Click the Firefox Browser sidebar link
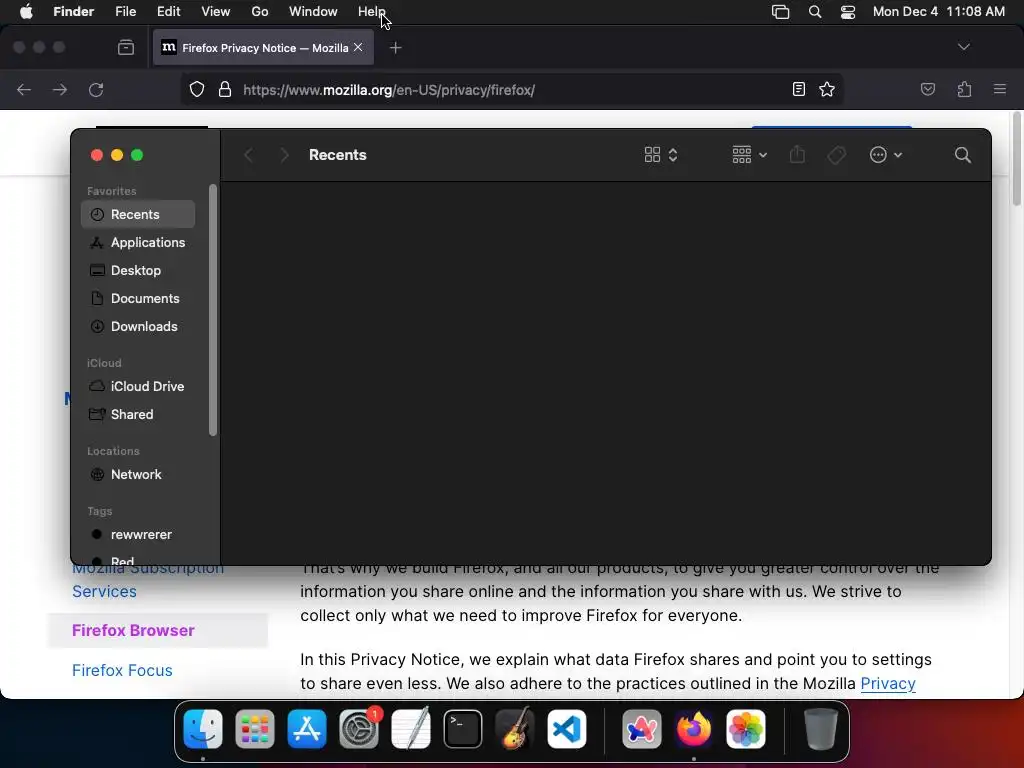The height and width of the screenshot is (768, 1024). coord(133,630)
